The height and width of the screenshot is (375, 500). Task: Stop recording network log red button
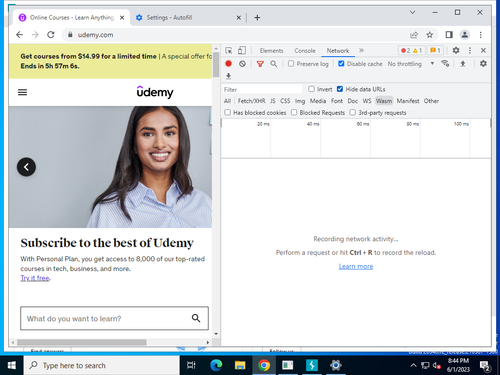coord(228,64)
